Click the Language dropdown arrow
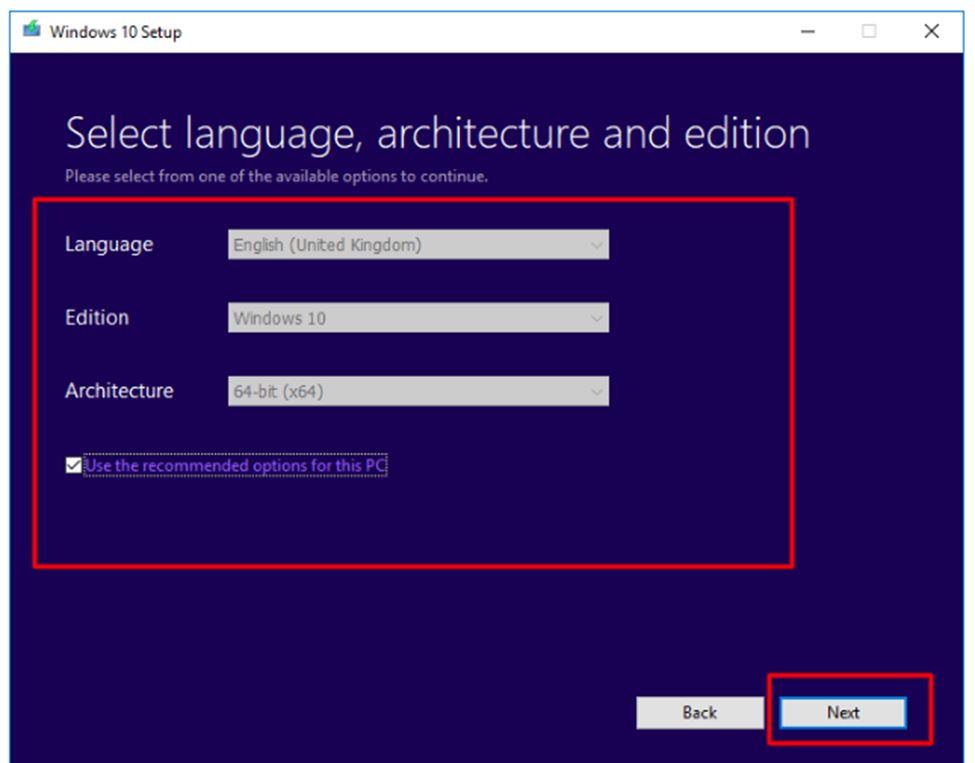Screen dimensions: 975x763 point(597,243)
